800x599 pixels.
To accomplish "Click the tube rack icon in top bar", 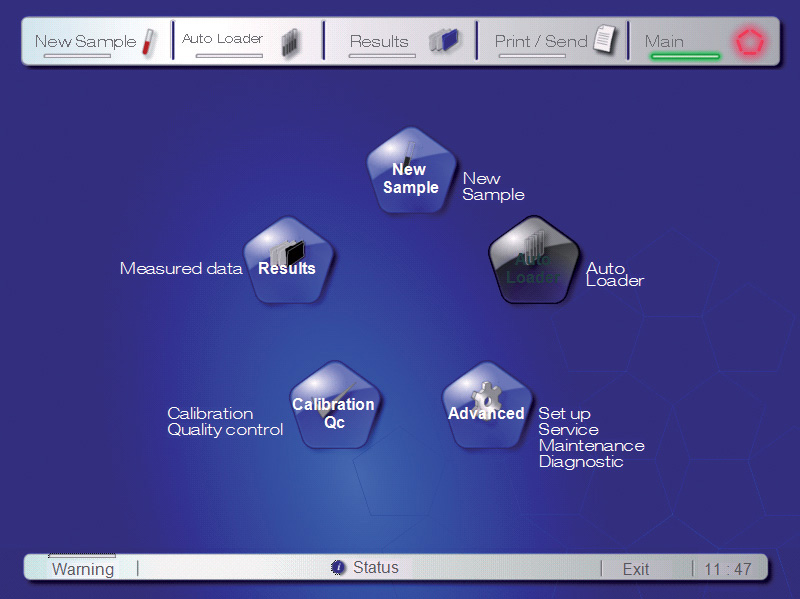I will (290, 43).
